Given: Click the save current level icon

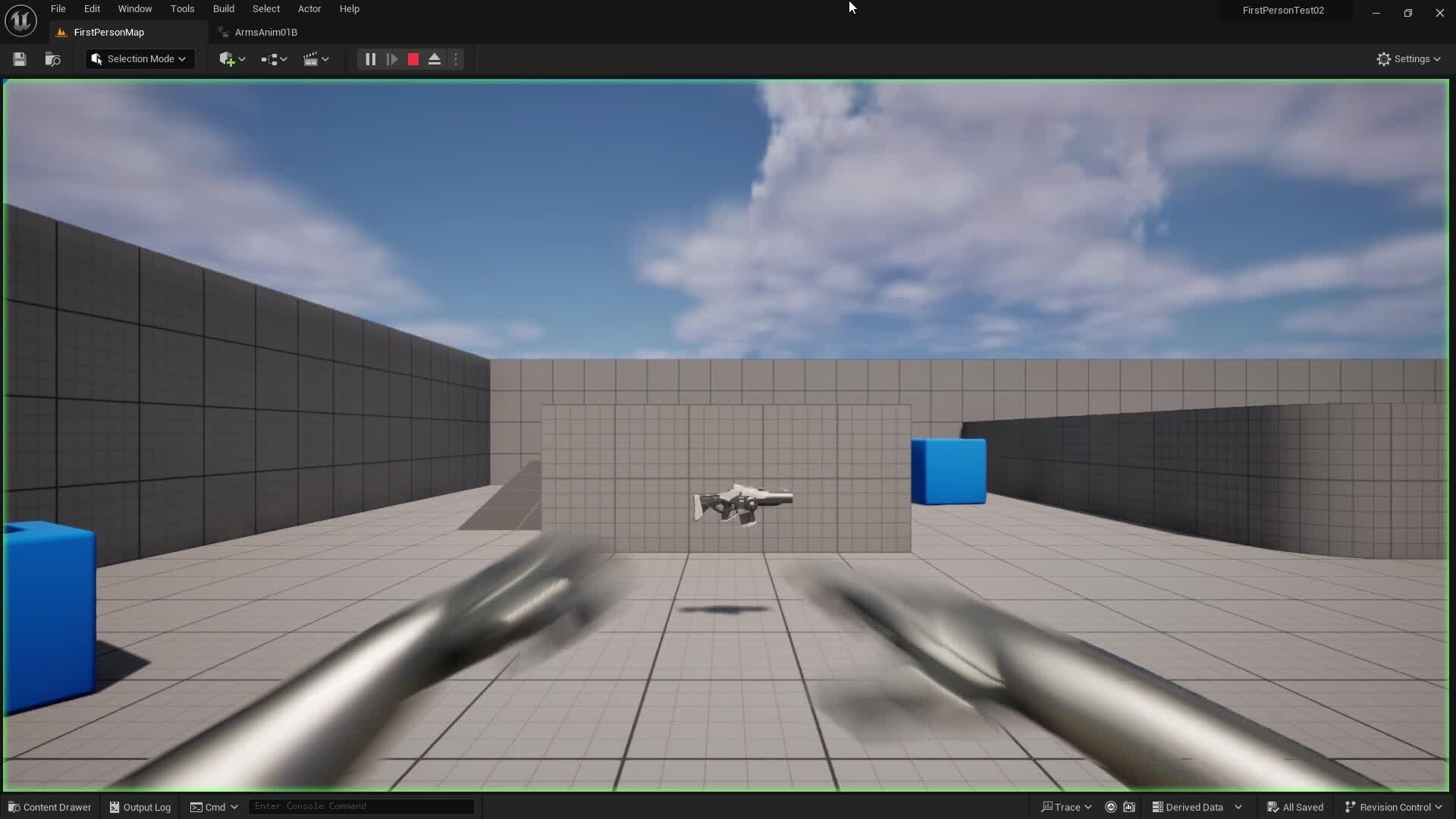Looking at the screenshot, I should coord(20,59).
